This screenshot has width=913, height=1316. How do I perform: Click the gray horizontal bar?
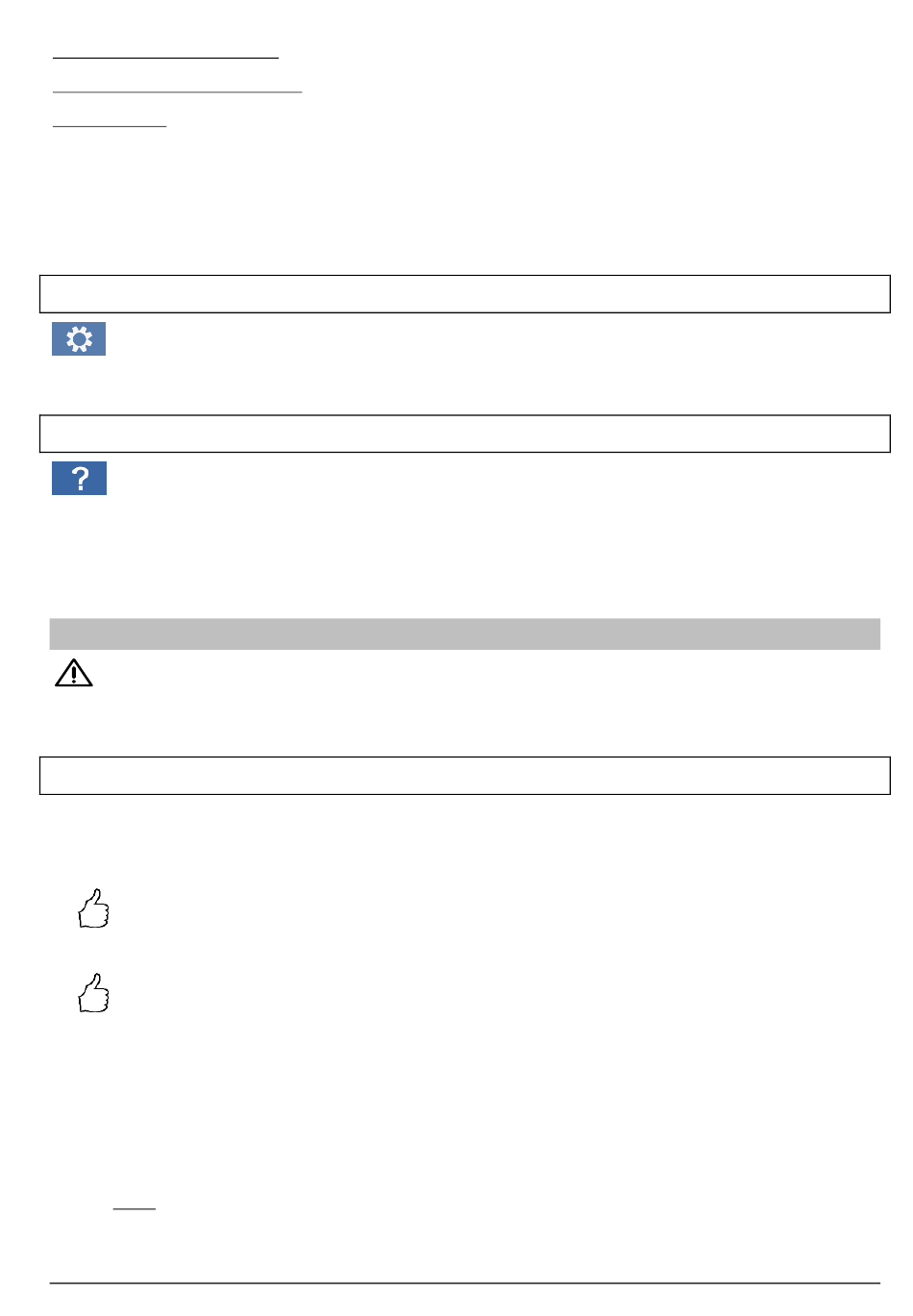[x=464, y=633]
